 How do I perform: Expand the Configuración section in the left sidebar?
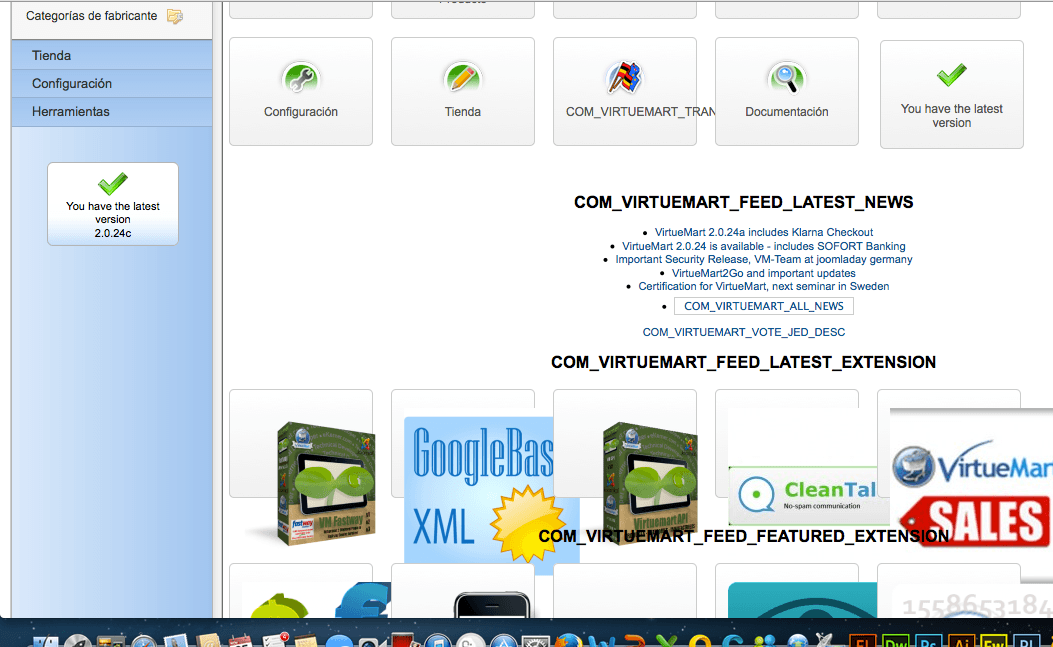[112, 83]
